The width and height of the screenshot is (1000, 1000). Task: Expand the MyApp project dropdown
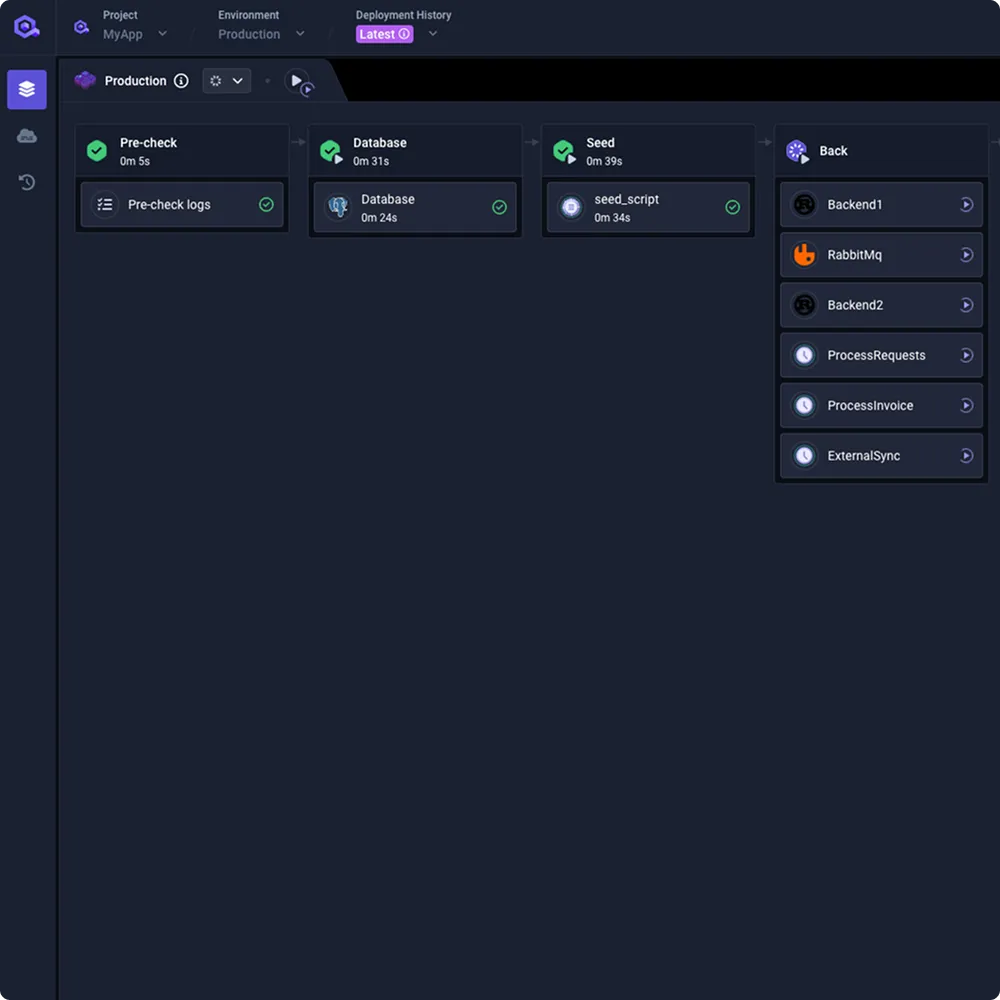[x=163, y=33]
